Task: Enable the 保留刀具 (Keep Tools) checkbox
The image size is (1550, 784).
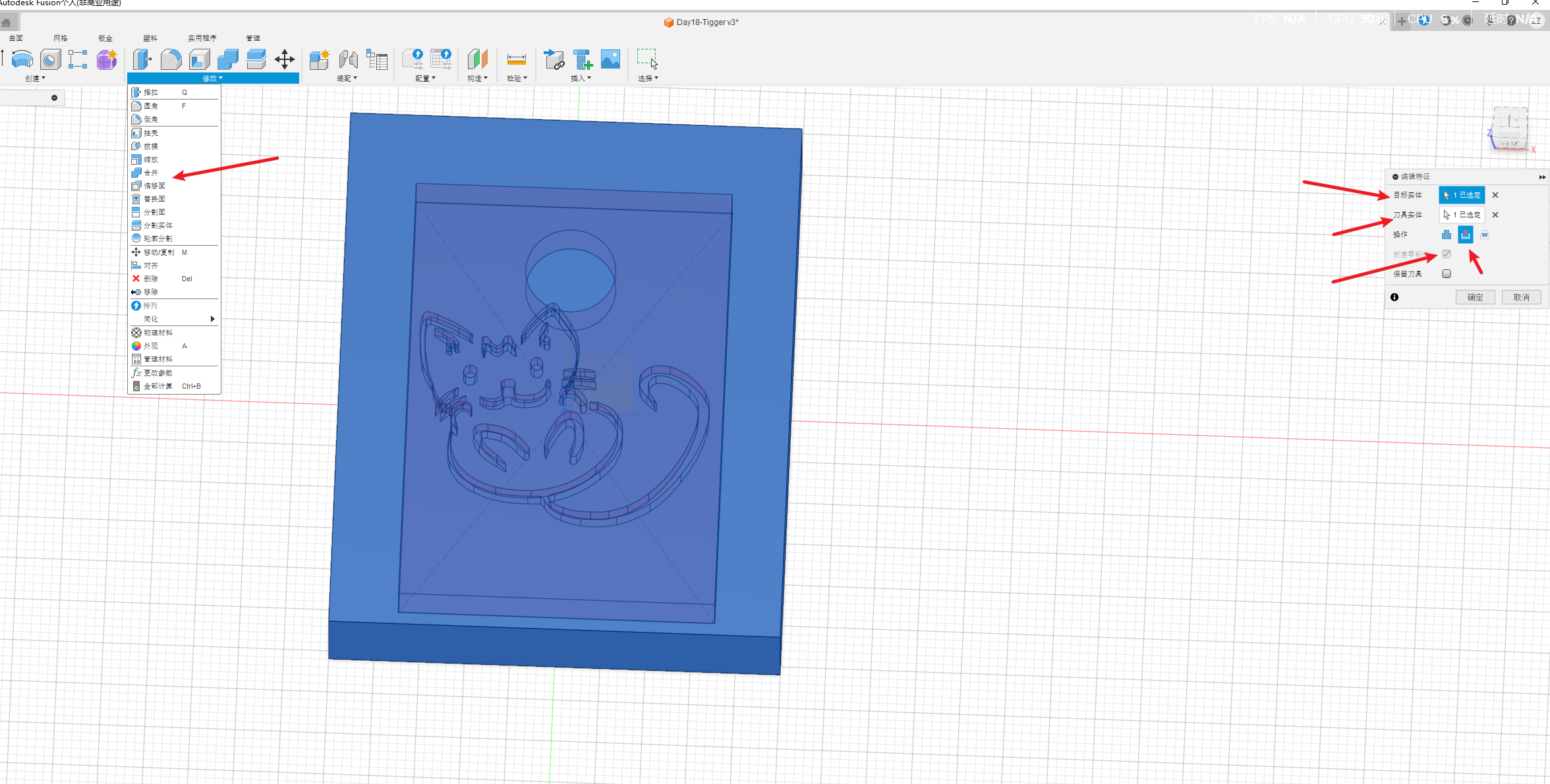Action: (1447, 274)
